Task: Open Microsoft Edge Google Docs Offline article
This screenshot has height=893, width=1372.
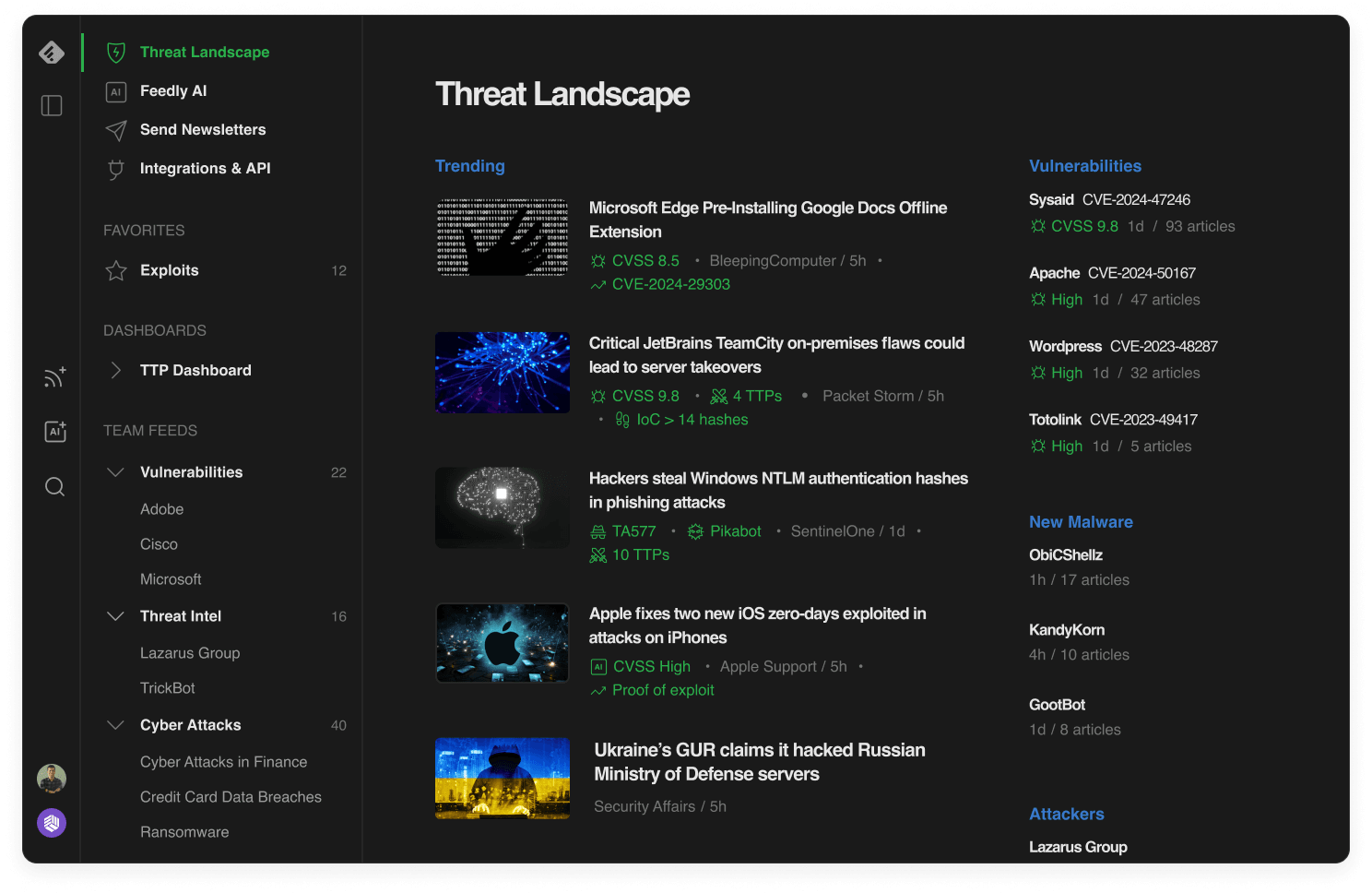Action: [x=768, y=220]
